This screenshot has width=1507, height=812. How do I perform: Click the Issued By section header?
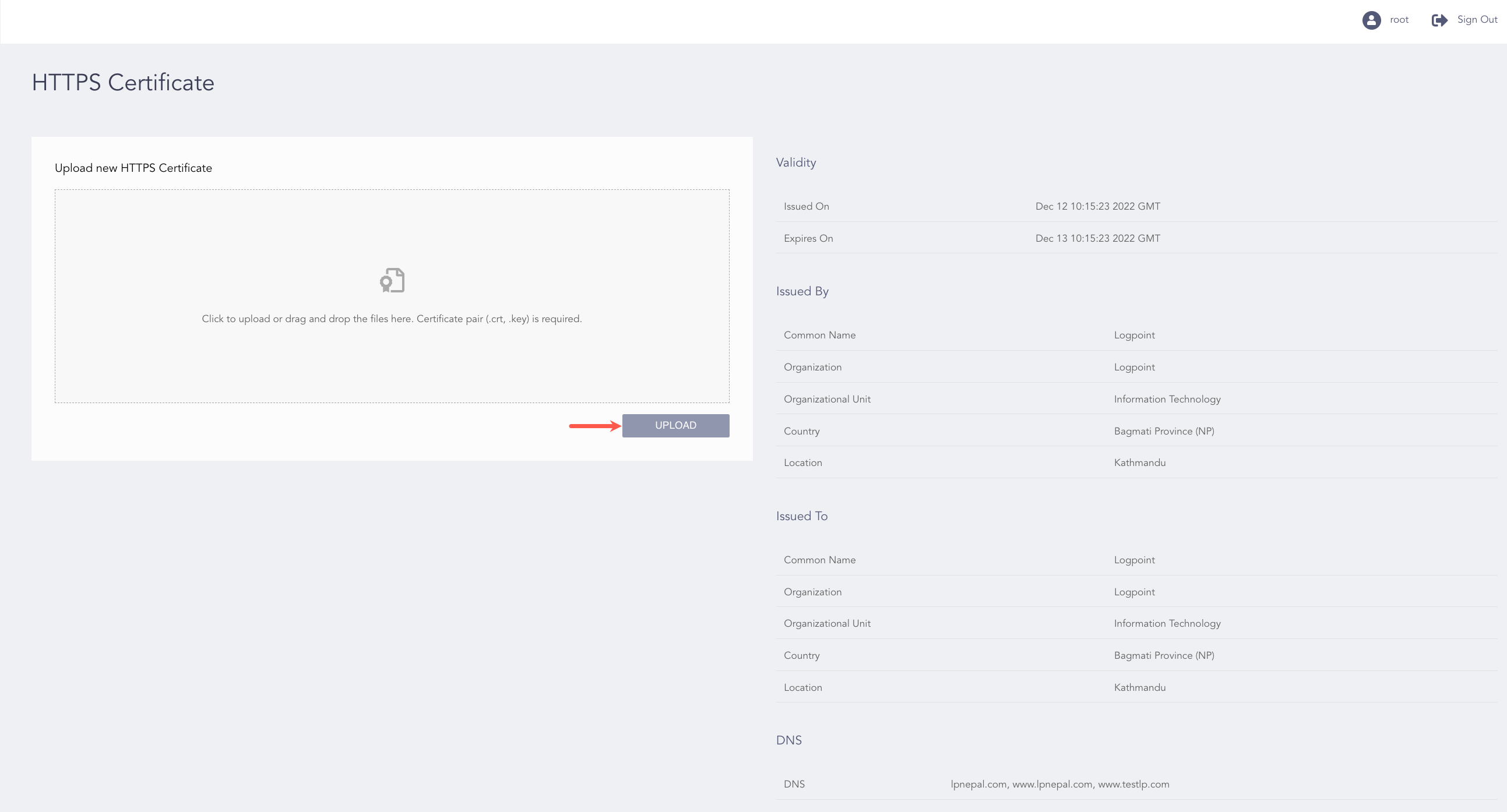coord(802,291)
